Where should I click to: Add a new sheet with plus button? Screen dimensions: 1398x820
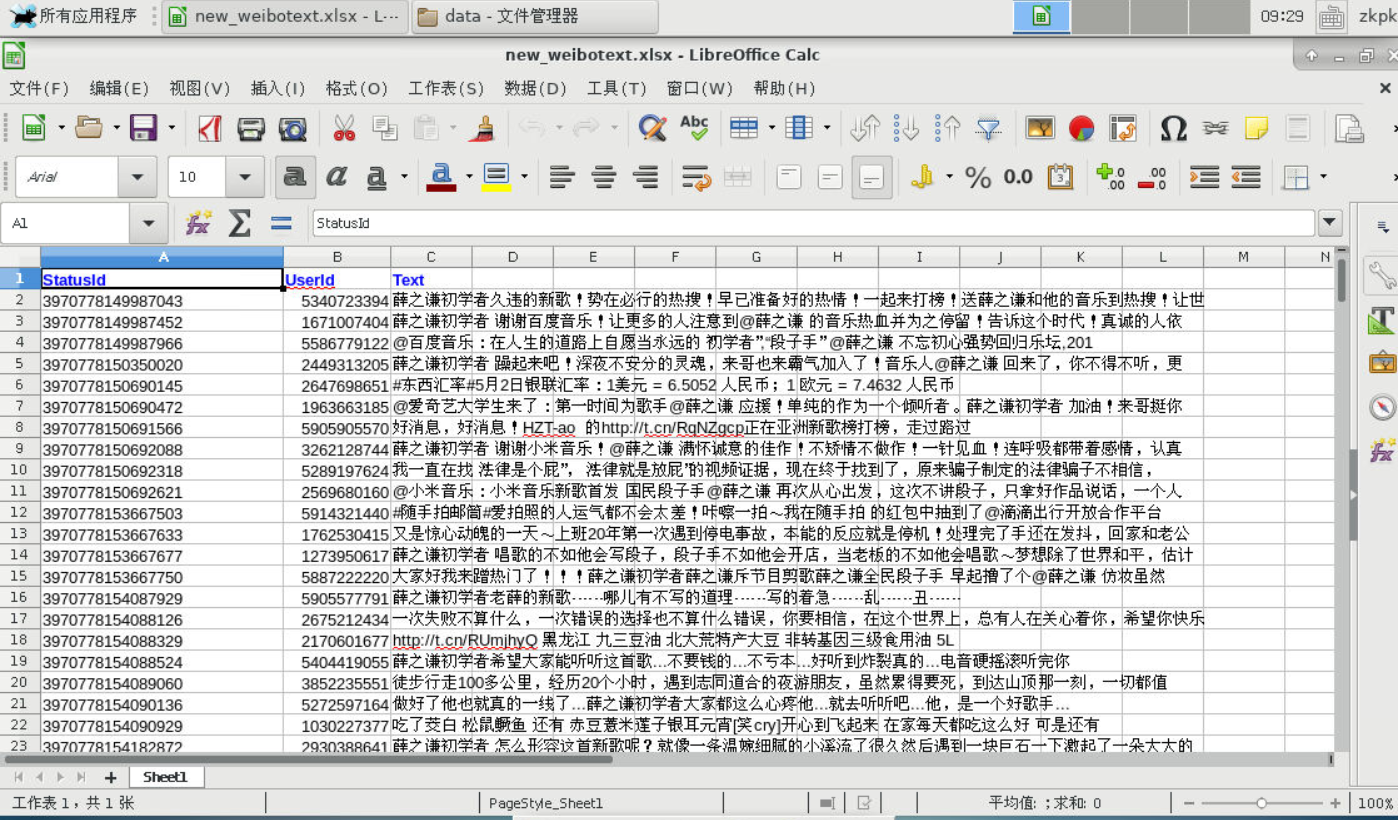point(110,777)
